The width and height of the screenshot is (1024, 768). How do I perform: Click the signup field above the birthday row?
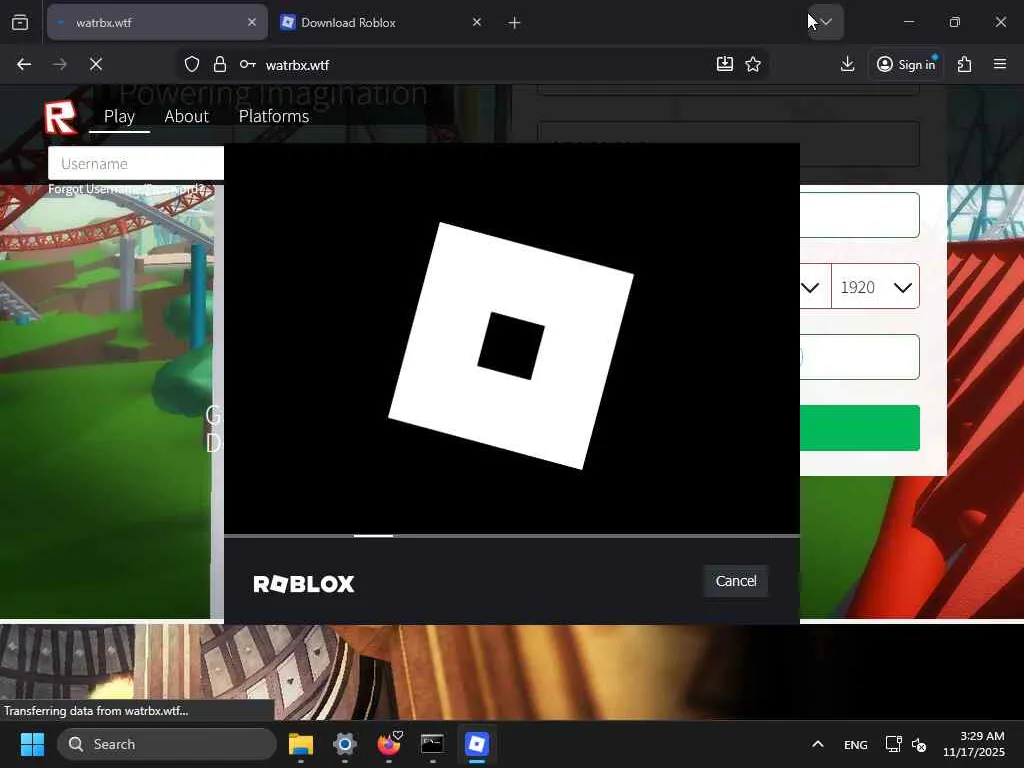[859, 215]
